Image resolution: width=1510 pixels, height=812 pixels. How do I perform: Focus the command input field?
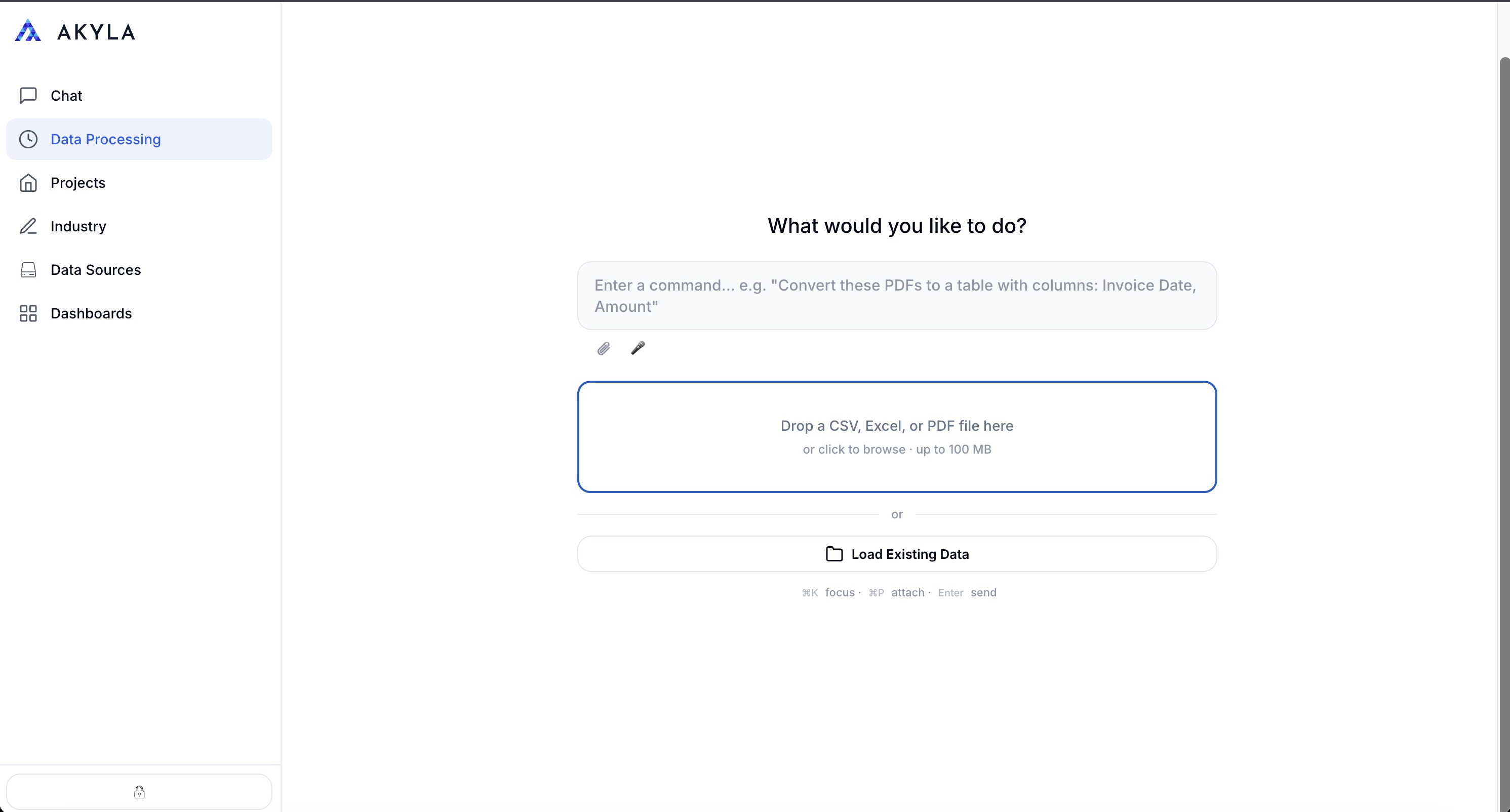point(897,296)
